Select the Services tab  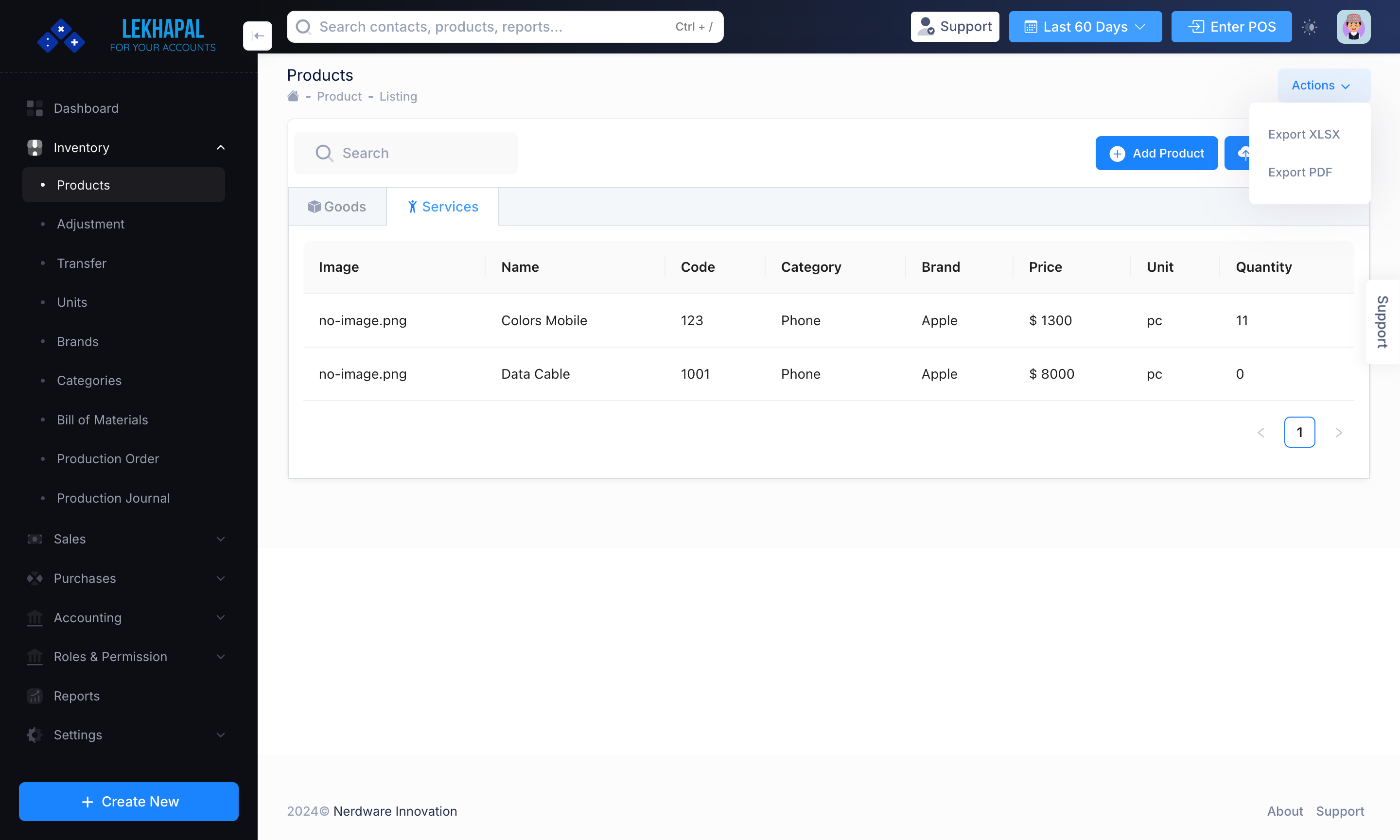[x=442, y=206]
